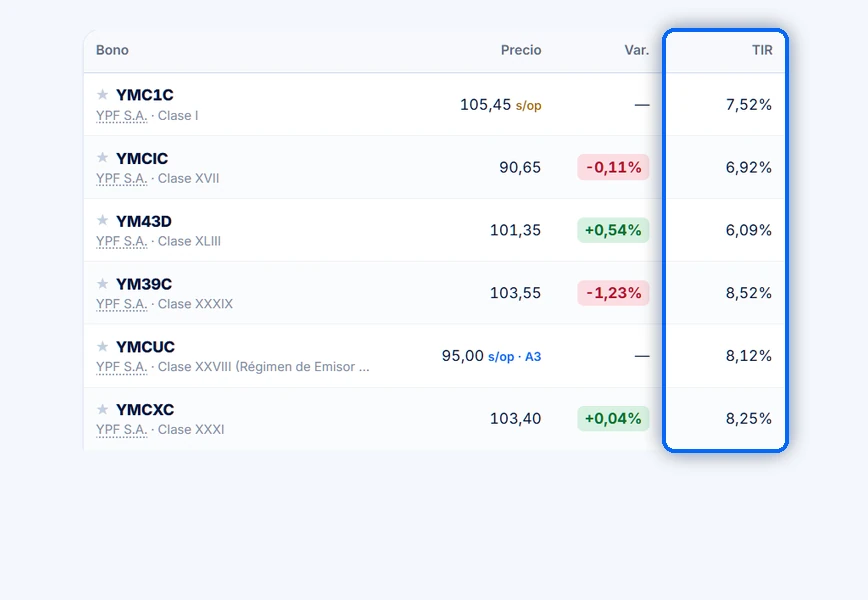Open the YMCXC bond ticker
Viewport: 868px width, 600px height.
click(145, 410)
